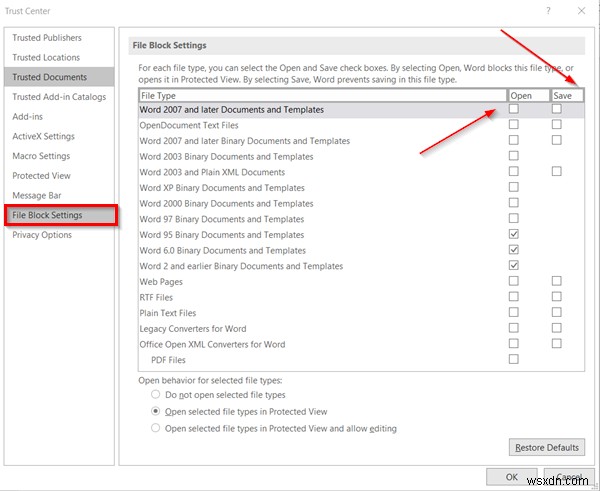Viewport: 600px width, 491px height.
Task: Open Privacy Options section
Action: click(42, 235)
